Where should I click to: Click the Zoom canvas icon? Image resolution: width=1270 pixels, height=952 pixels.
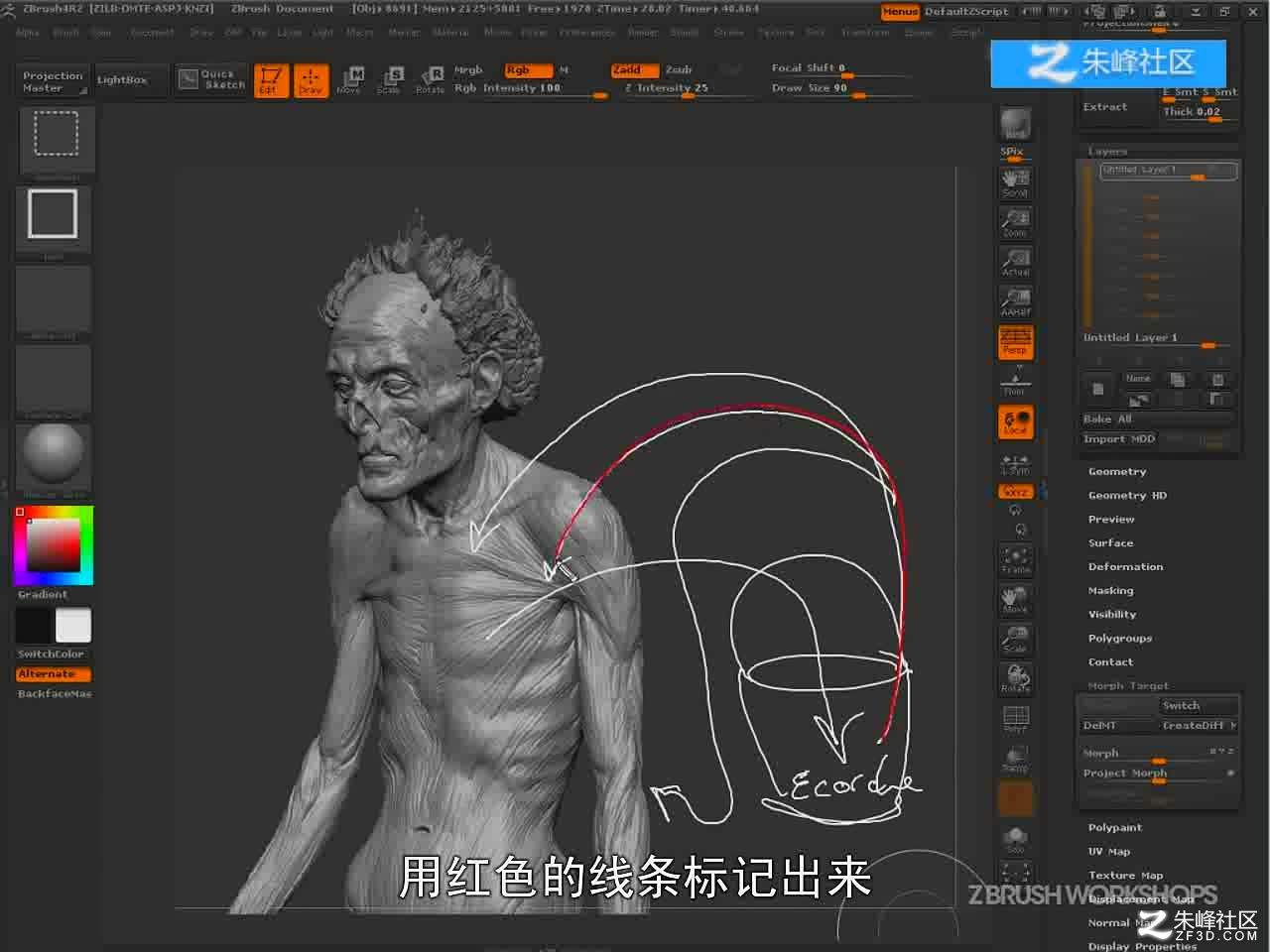click(1015, 222)
